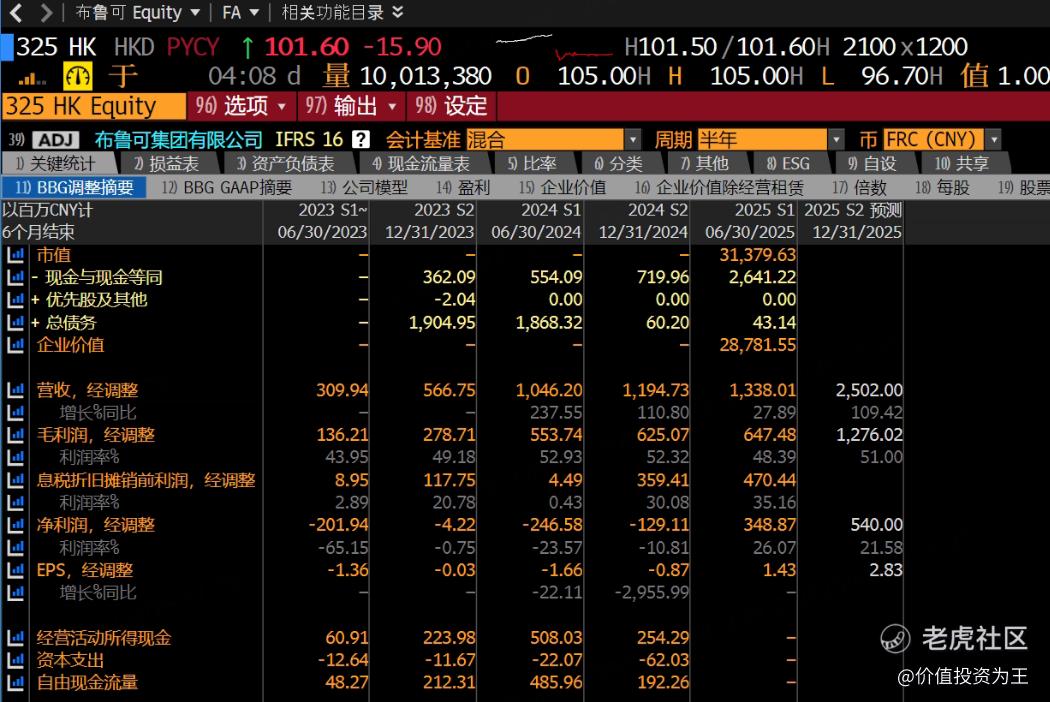The height and width of the screenshot is (702, 1050).
Task: Click chart icon for 现金与现金等同 row
Action: pos(15,277)
